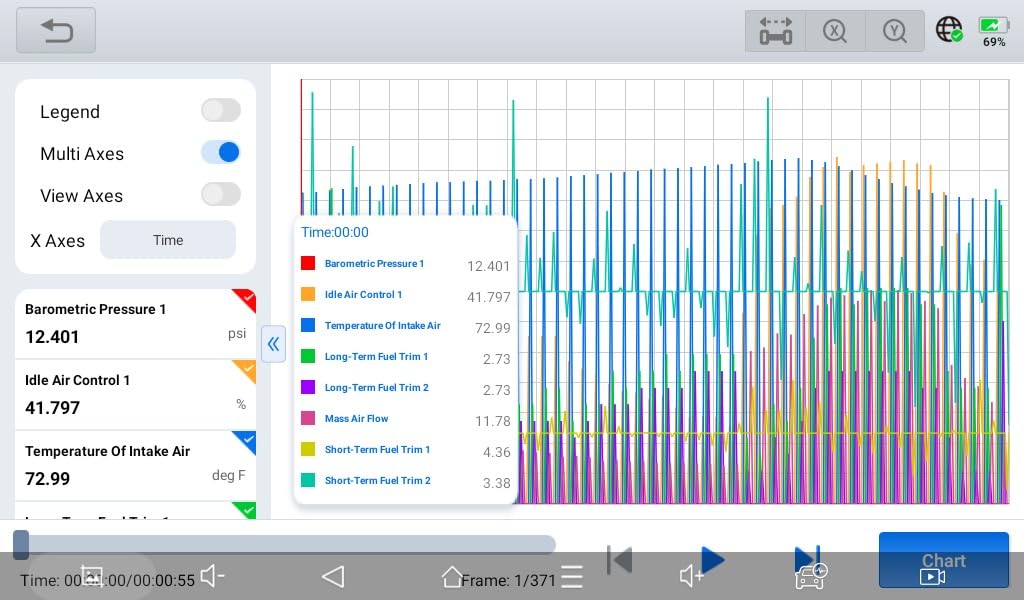Image resolution: width=1024 pixels, height=600 pixels.
Task: Skip to the previous frame
Action: coord(620,560)
